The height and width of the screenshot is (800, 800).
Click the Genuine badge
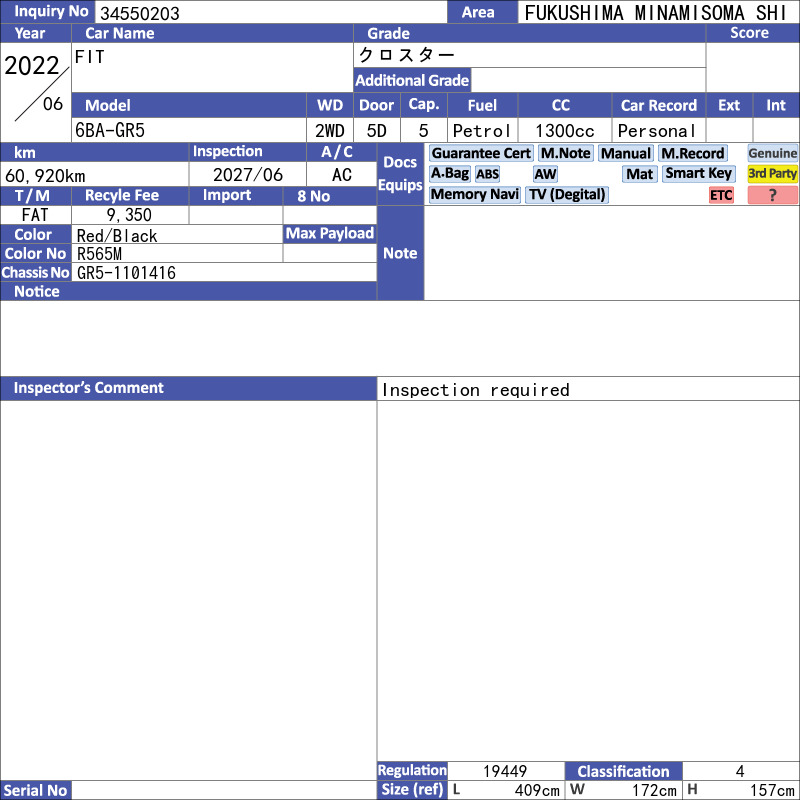[773, 153]
